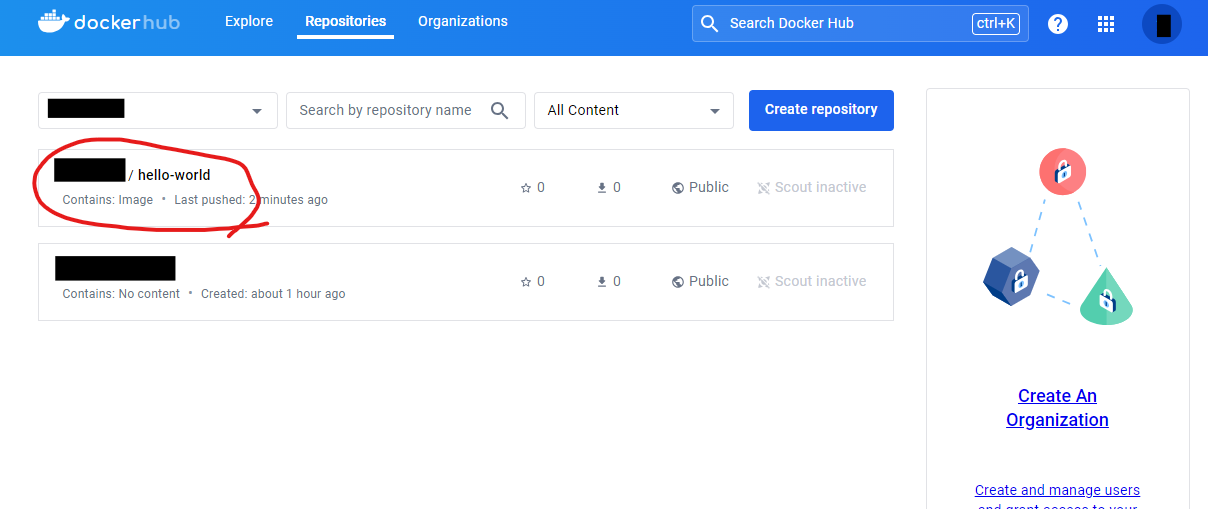Click the ctrl+K shortcut badge
The height and width of the screenshot is (509, 1208).
pos(996,23)
